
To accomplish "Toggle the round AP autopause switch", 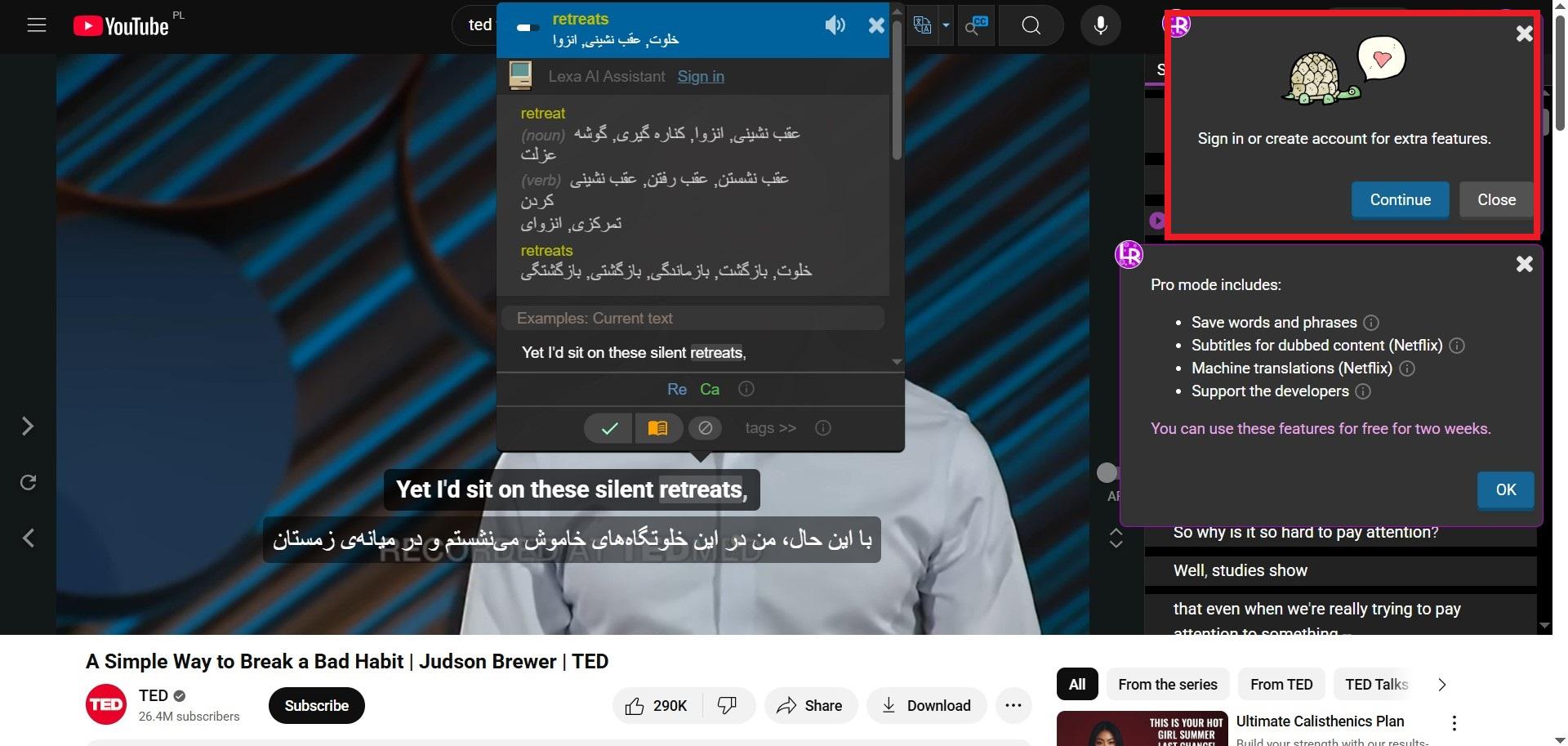I will pos(1107,472).
